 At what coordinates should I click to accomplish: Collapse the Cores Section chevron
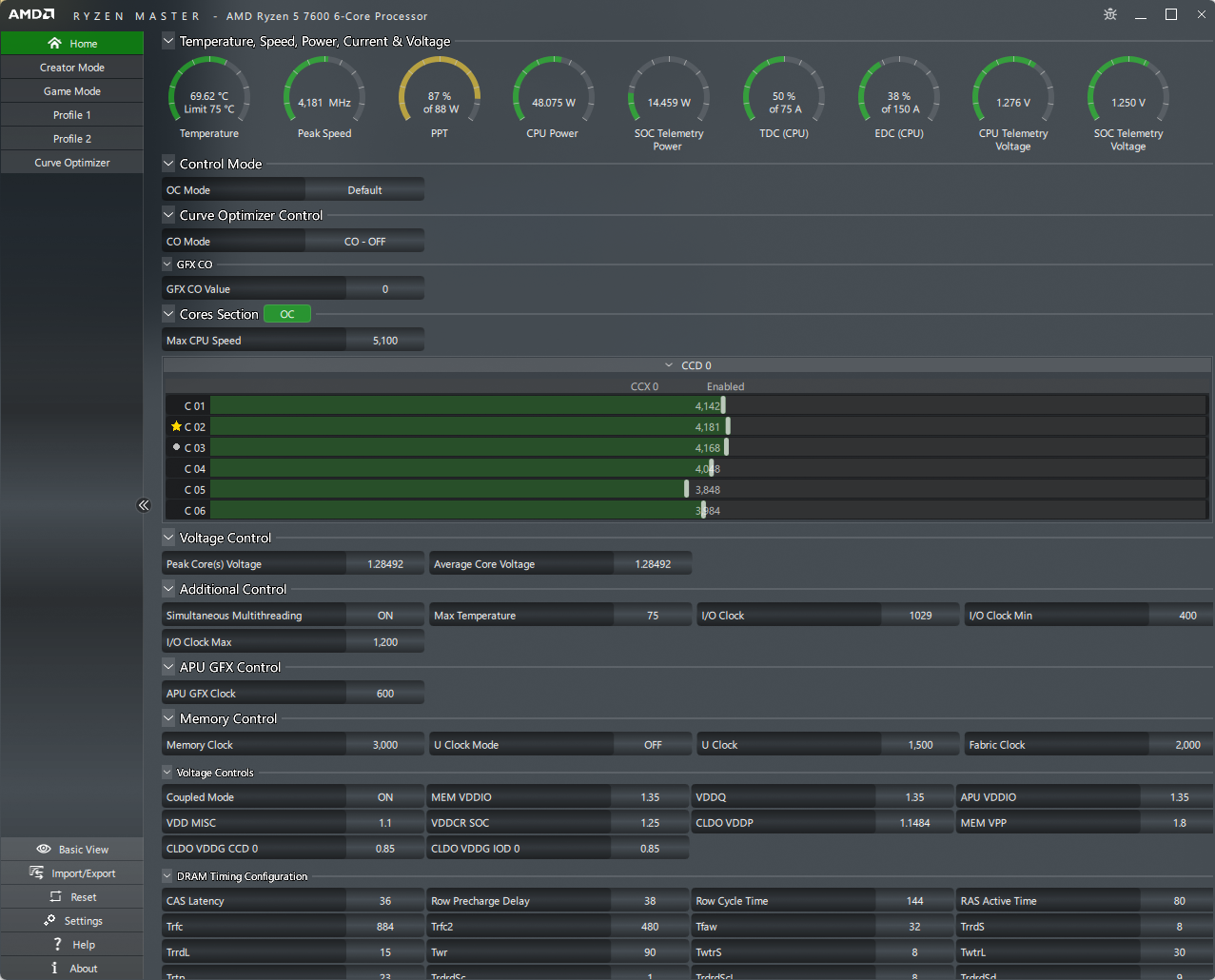[168, 314]
